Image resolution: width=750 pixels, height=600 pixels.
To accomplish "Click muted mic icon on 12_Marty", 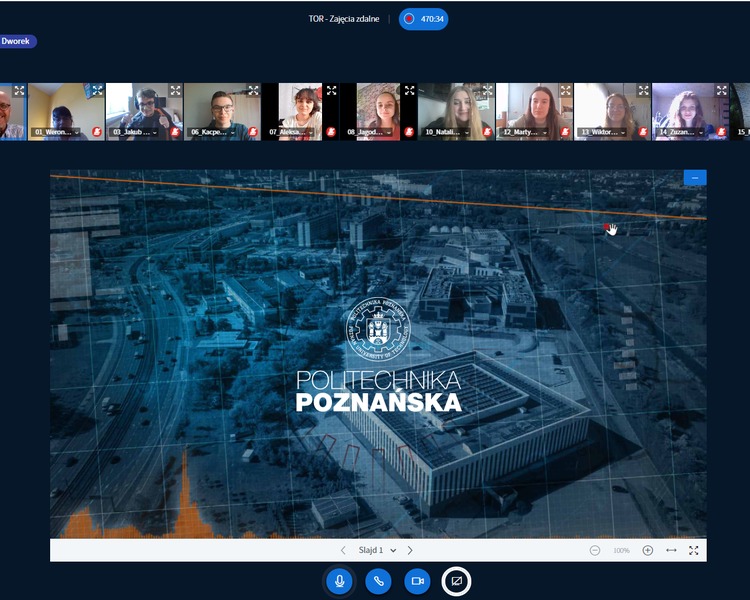I will pos(565,132).
